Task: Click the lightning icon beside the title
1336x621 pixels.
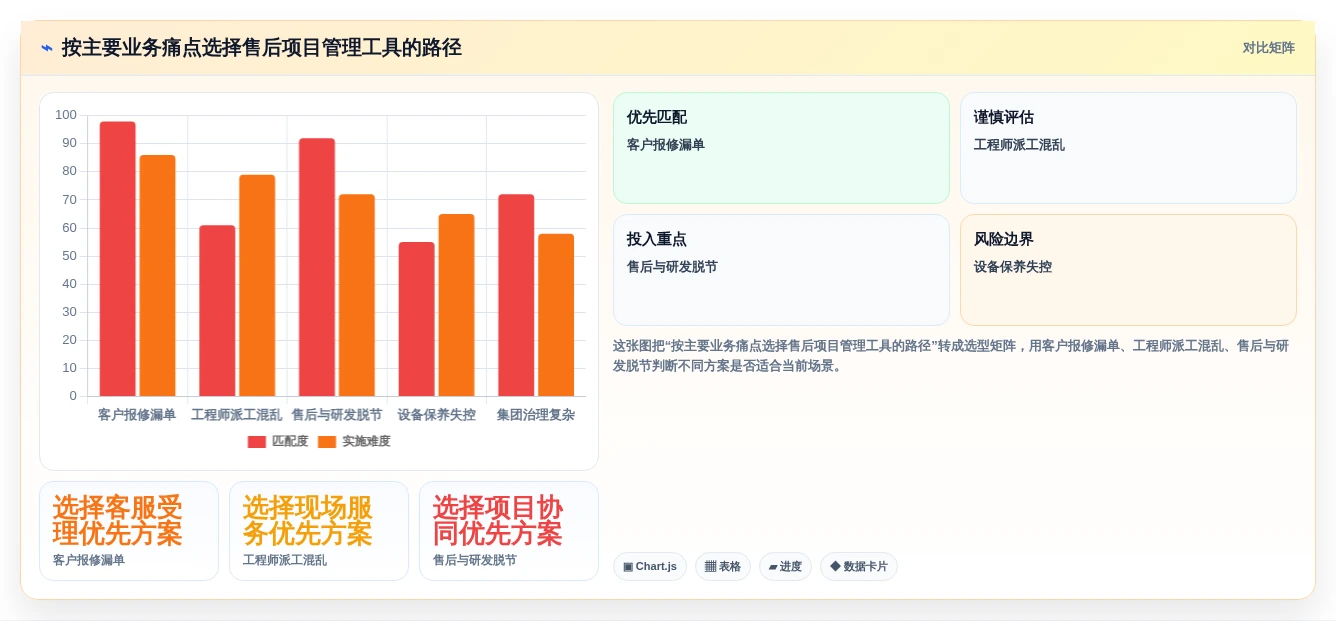Action: click(x=47, y=48)
